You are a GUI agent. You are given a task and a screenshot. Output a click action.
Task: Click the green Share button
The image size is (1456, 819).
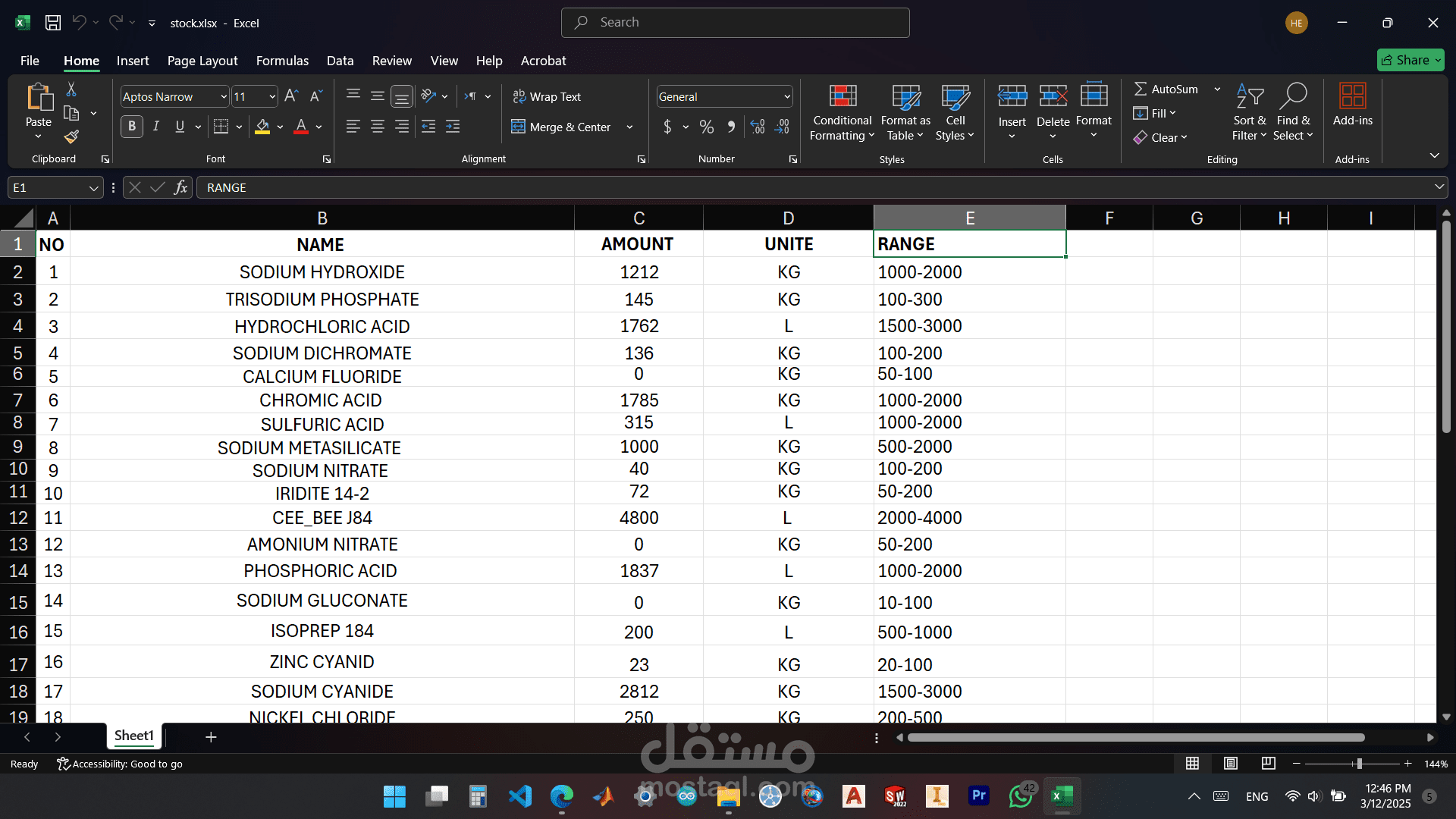[1410, 60]
